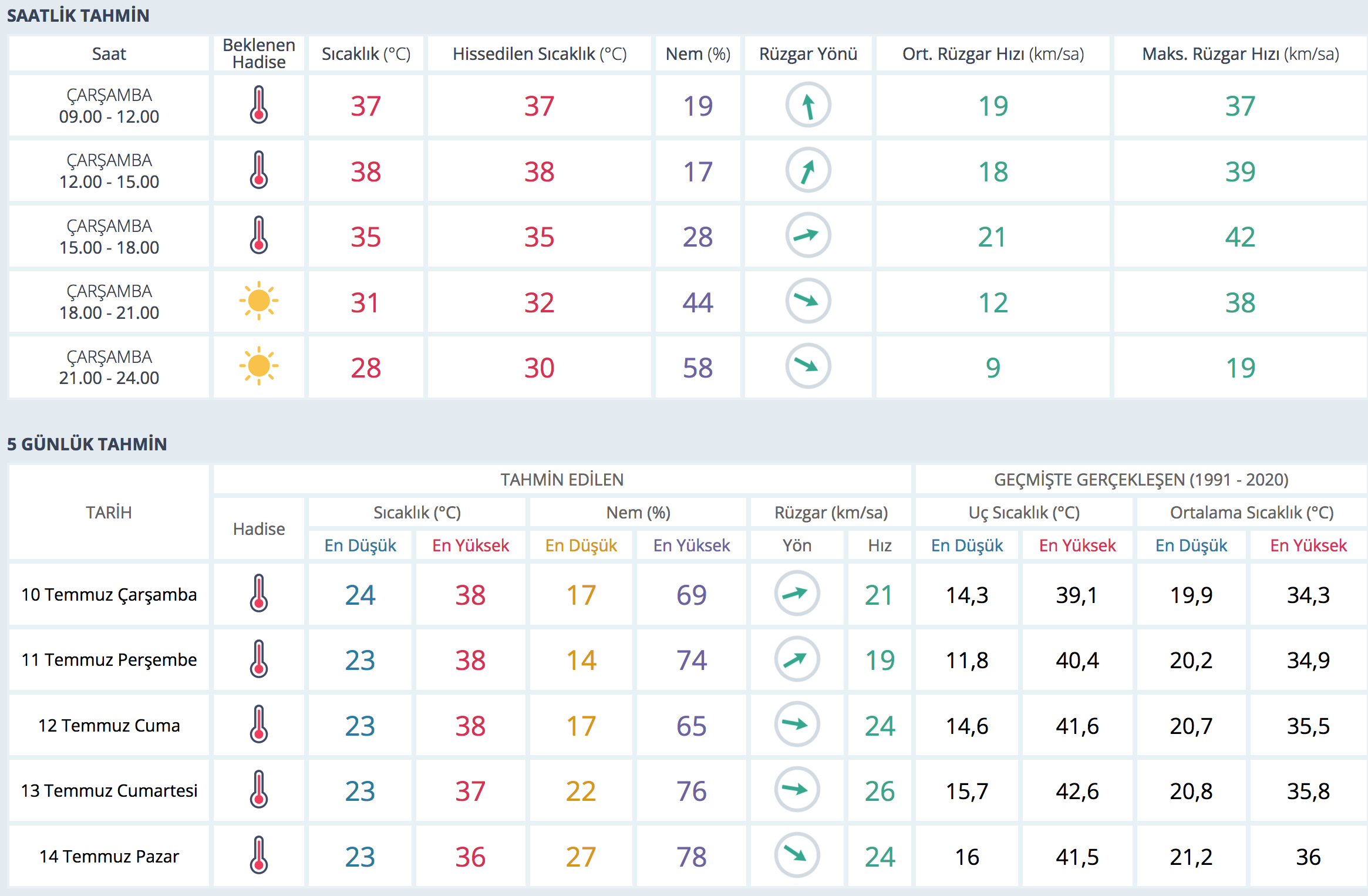The height and width of the screenshot is (896, 1368).
Task: Click wind direction icon for 14 Temmuz Pazar
Action: (797, 855)
